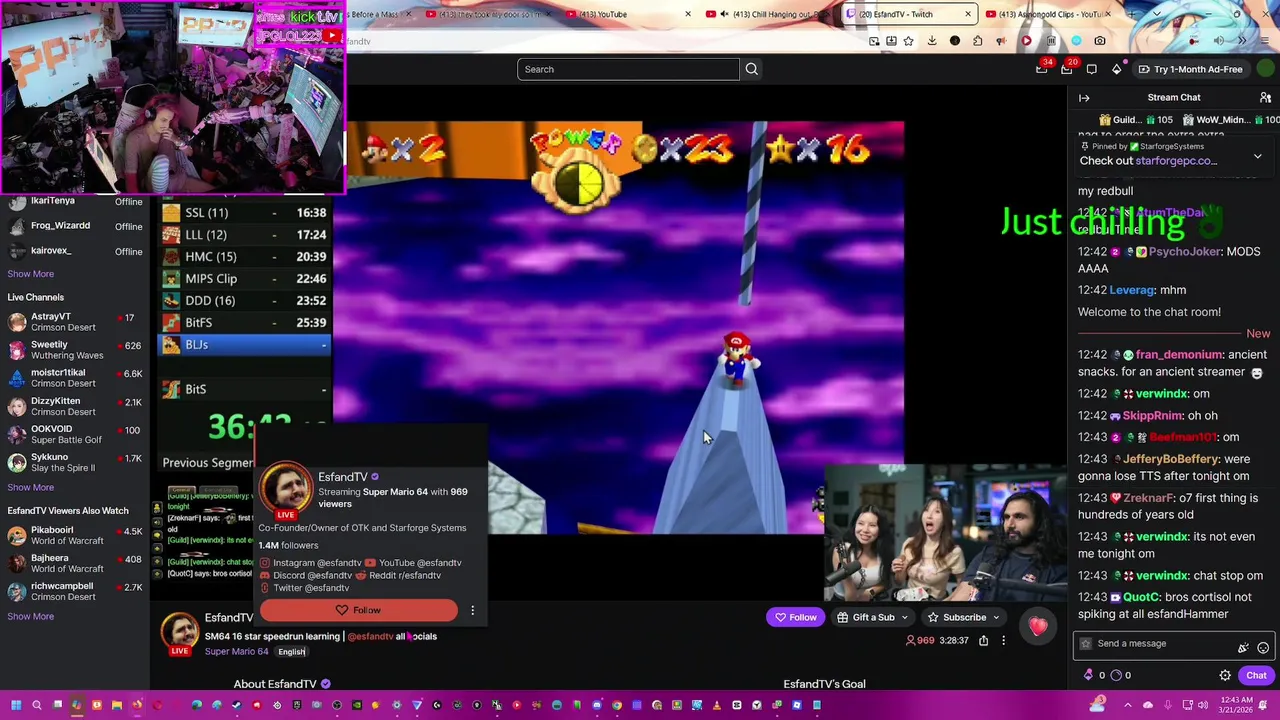Show More offline followed channels
1280x720 pixels.
click(31, 274)
